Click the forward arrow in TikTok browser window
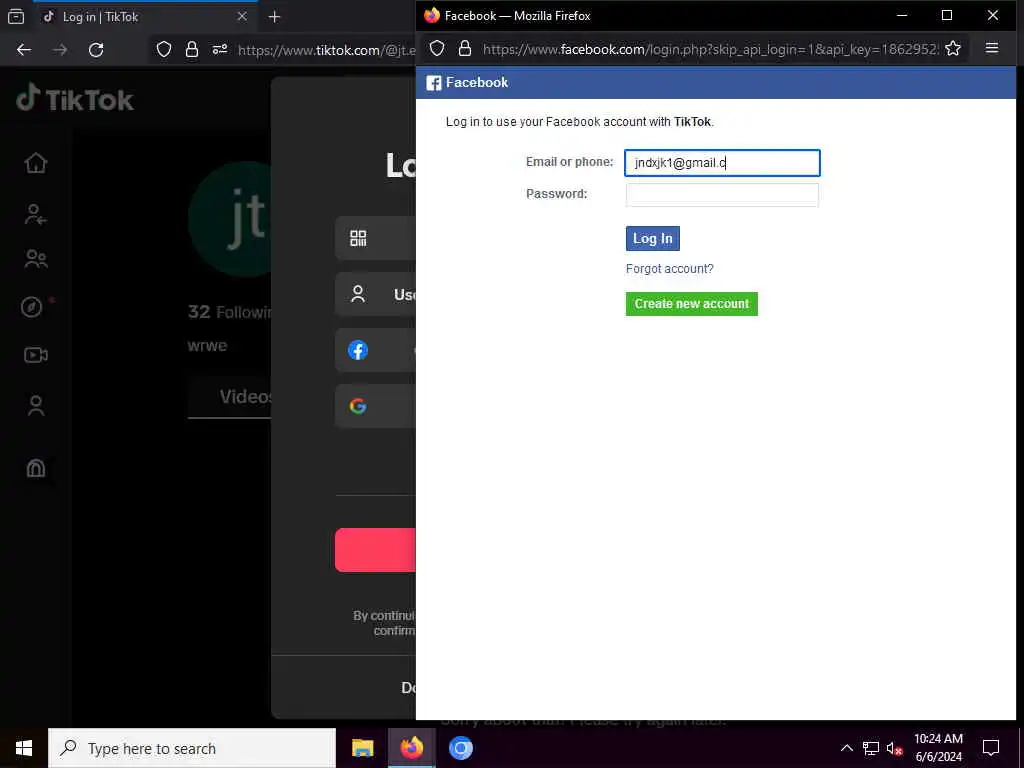The height and width of the screenshot is (768, 1024). [x=60, y=50]
